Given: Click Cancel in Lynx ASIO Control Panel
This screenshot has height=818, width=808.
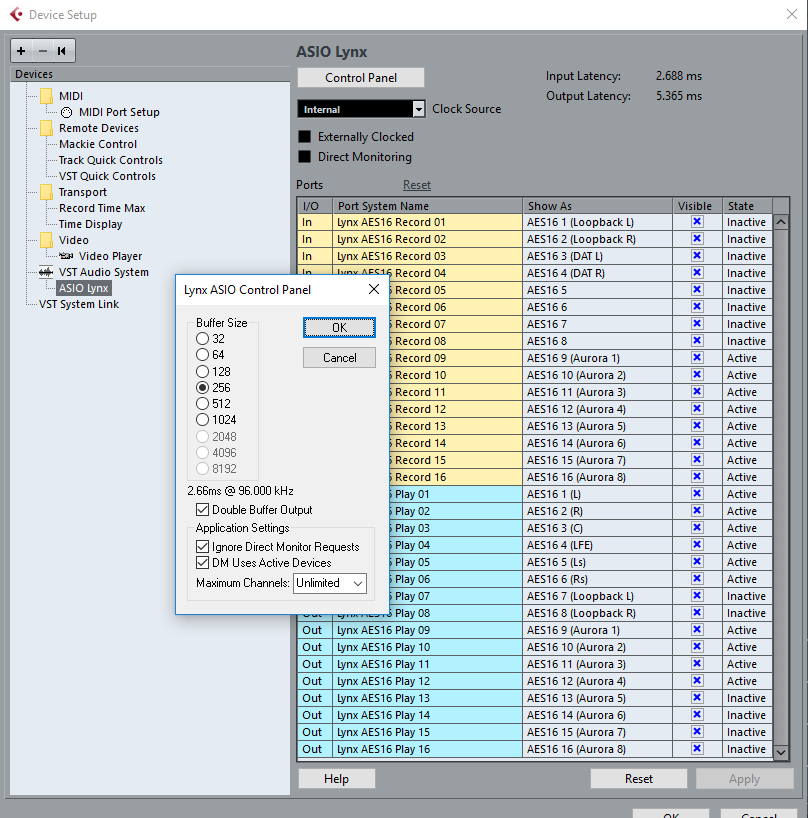Looking at the screenshot, I should tap(339, 358).
